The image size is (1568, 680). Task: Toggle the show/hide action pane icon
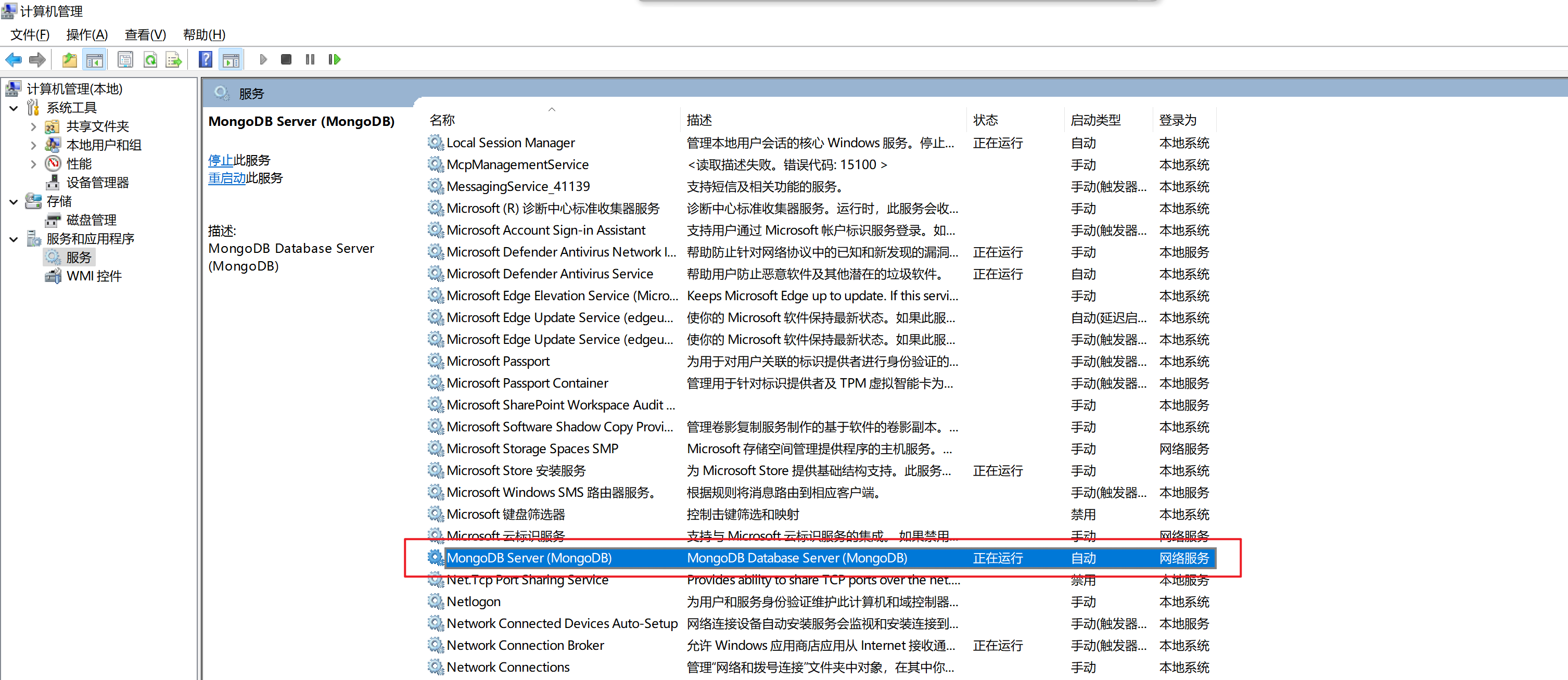tap(231, 60)
